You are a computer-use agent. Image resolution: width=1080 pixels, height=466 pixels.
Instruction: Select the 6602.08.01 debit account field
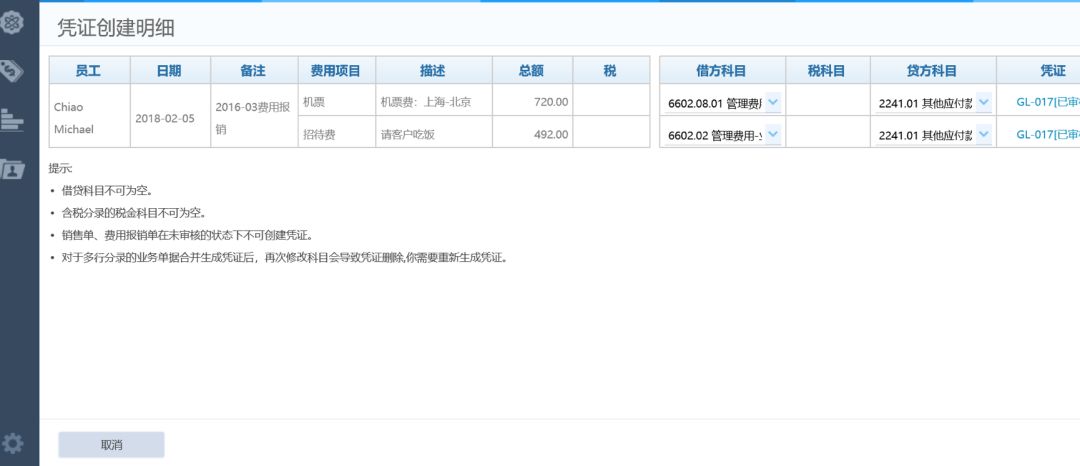coord(714,103)
